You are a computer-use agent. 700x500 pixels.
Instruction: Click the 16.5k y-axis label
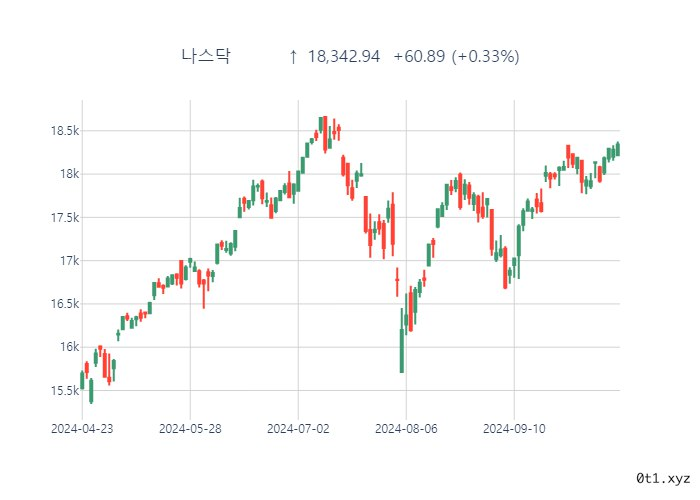click(x=65, y=304)
